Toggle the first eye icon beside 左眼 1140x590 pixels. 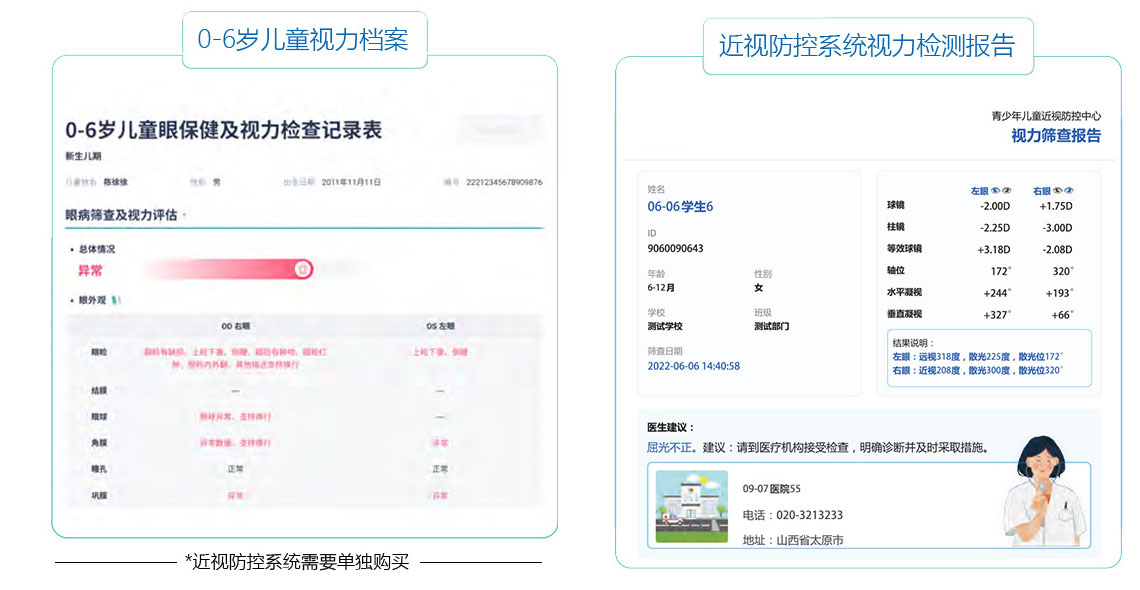[996, 190]
